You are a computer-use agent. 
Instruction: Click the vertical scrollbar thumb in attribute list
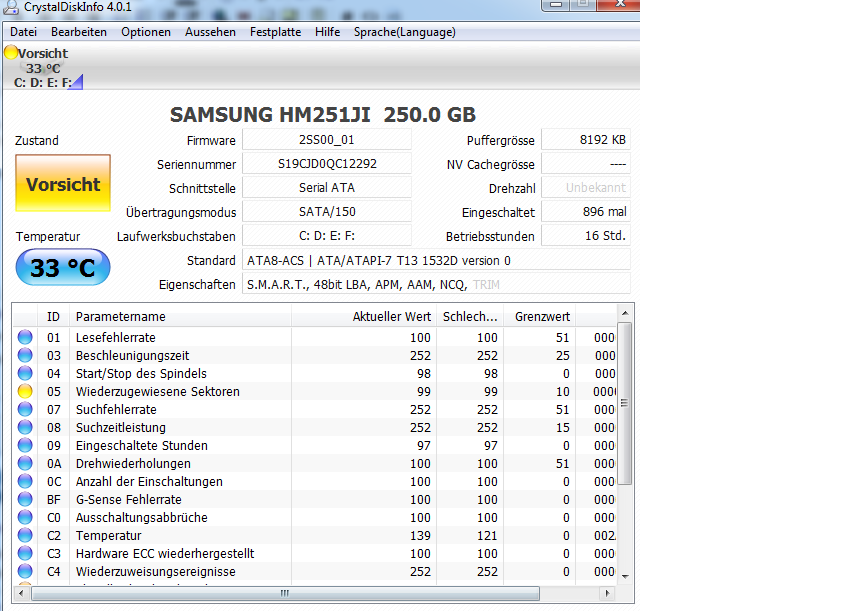tap(625, 403)
